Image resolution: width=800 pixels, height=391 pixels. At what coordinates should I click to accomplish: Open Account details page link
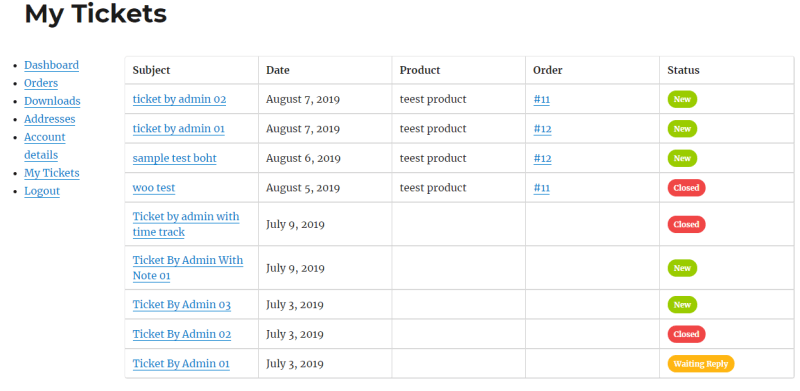click(x=44, y=146)
